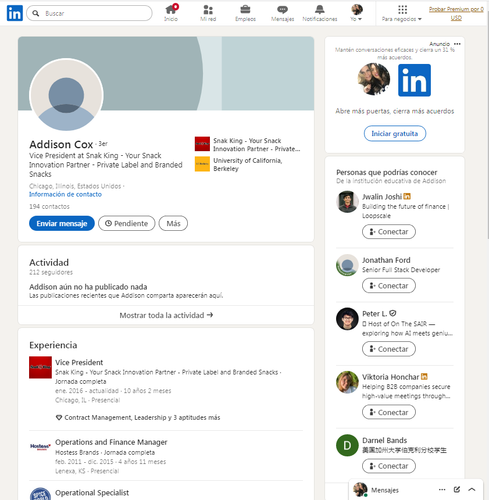489x500 pixels.
Task: Open Información de contacto link
Action: (x=65, y=194)
